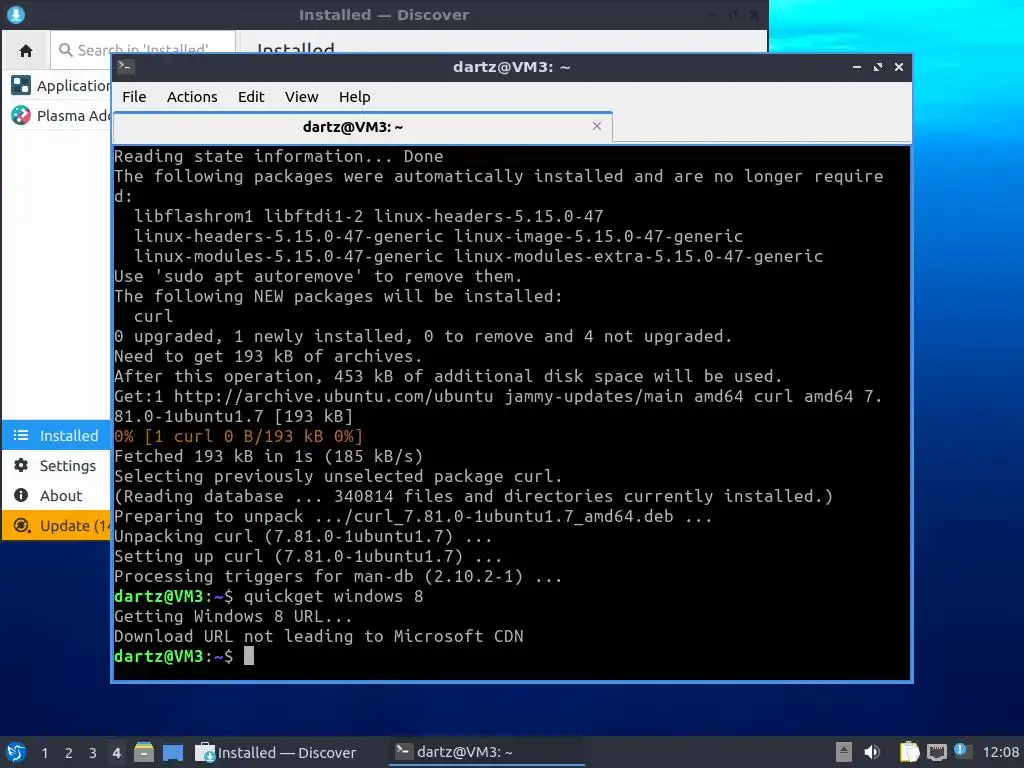Open the volume control in the system tray

click(x=871, y=752)
